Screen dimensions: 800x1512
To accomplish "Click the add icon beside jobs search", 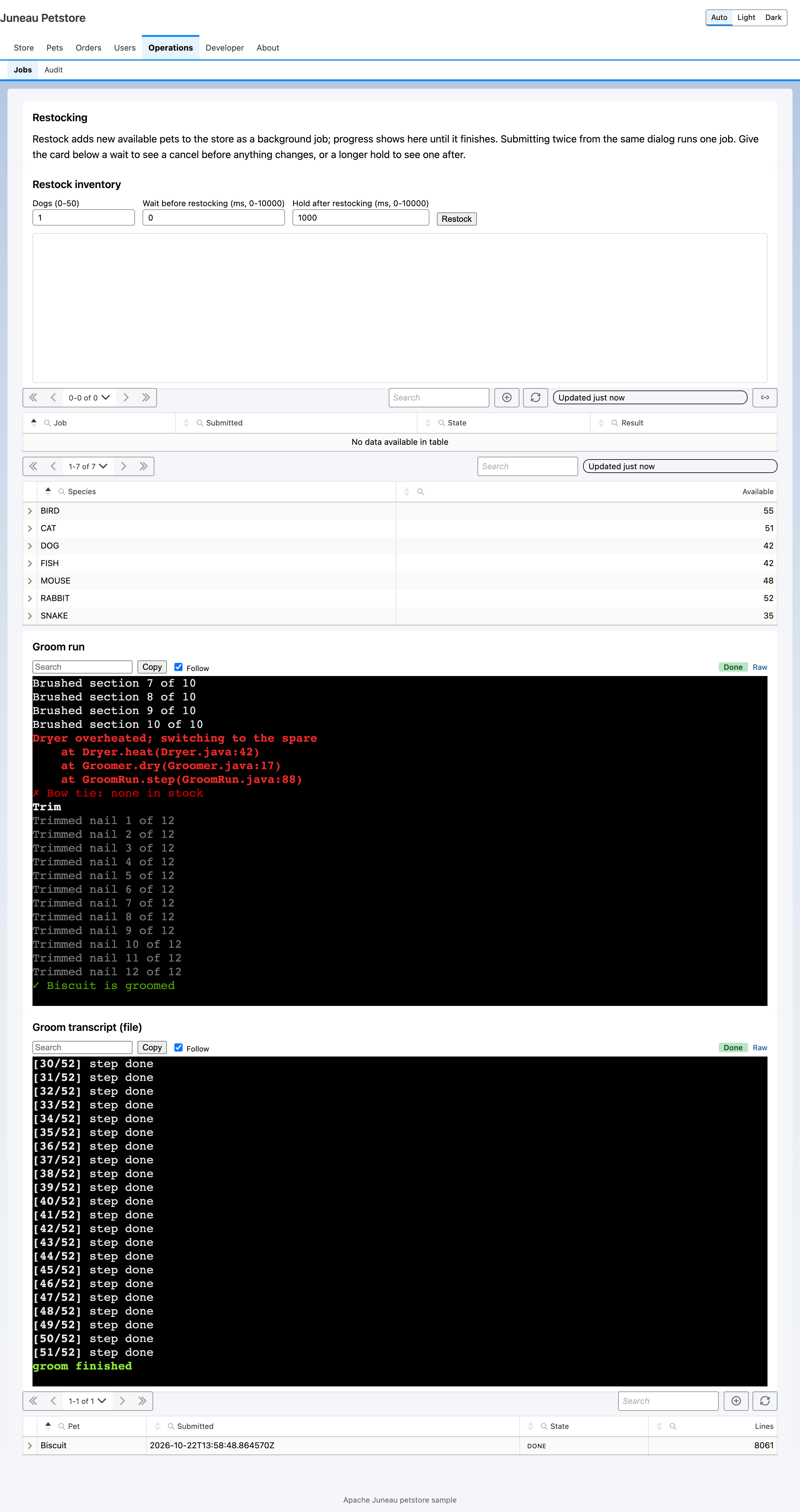I will click(507, 397).
